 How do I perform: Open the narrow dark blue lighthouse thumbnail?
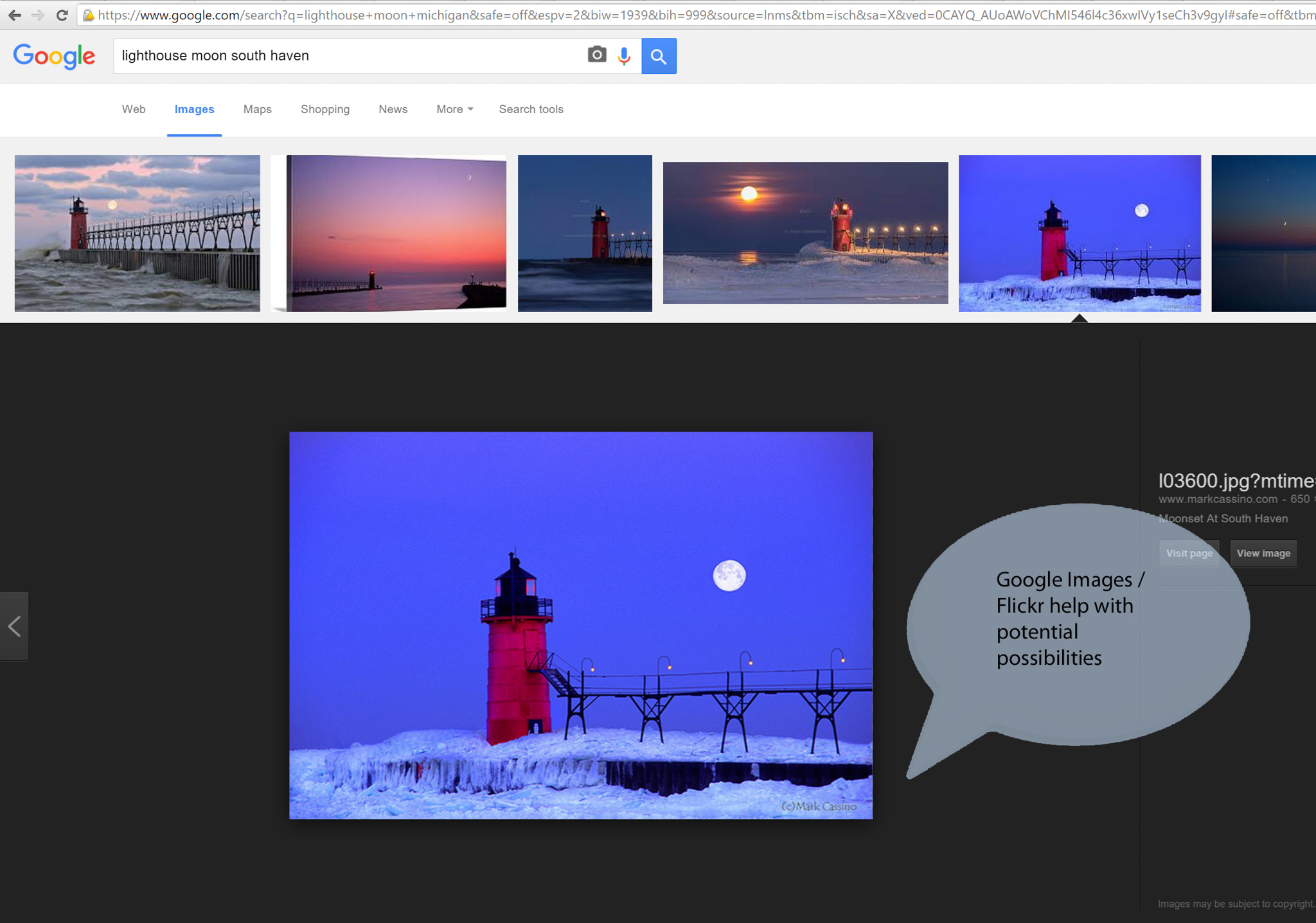coord(585,233)
